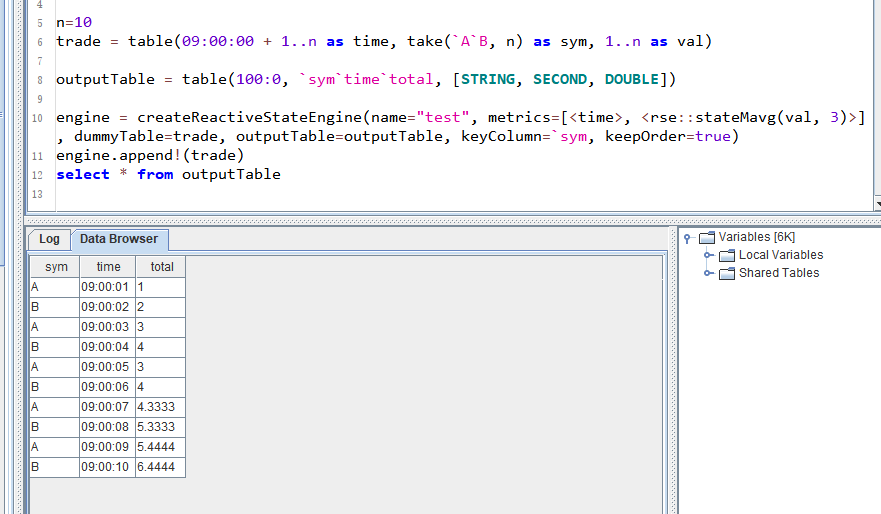
Task: Expand the Shared Tables node
Action: point(708,273)
